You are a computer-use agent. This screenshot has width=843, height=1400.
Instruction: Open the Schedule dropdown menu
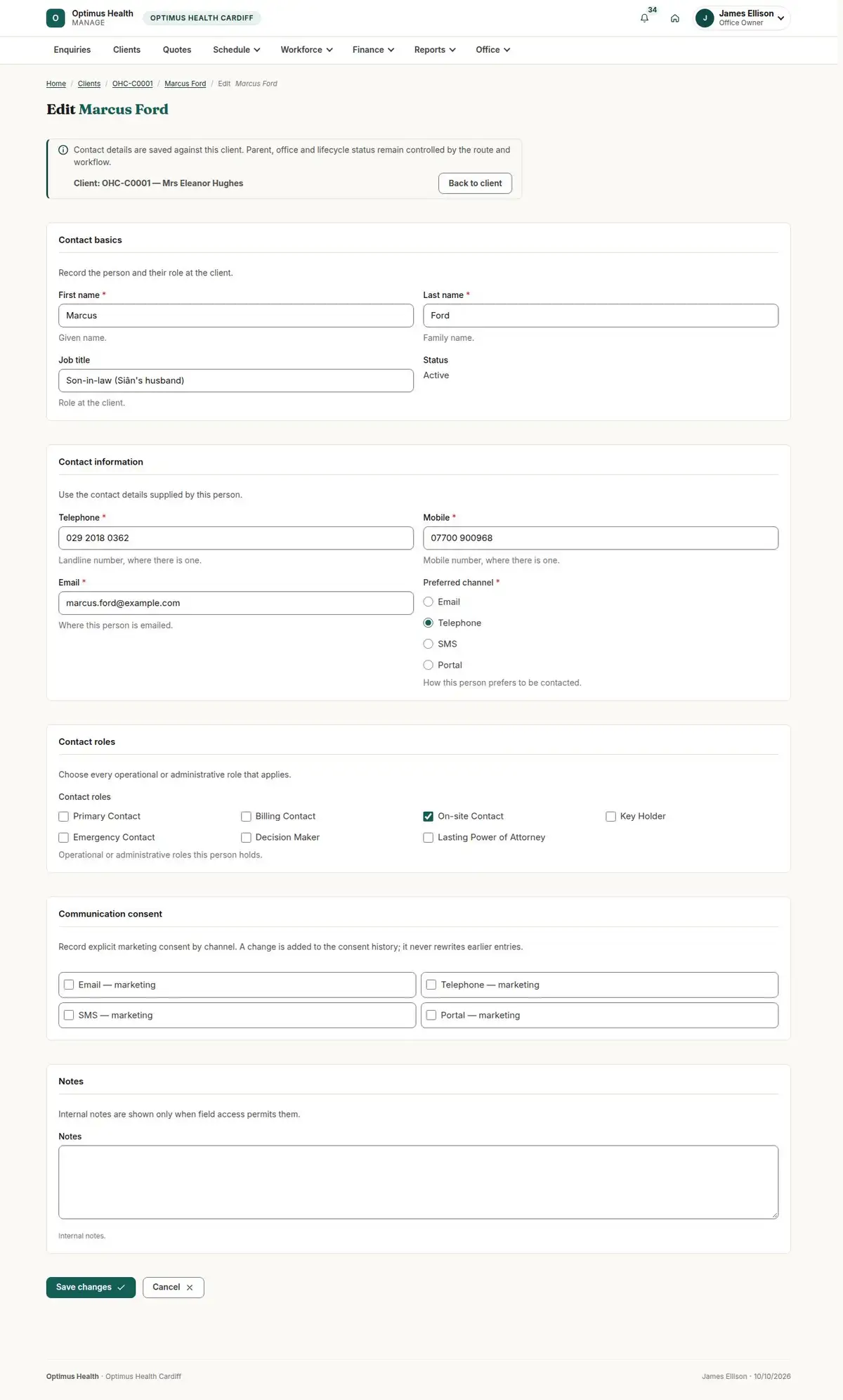tap(237, 50)
